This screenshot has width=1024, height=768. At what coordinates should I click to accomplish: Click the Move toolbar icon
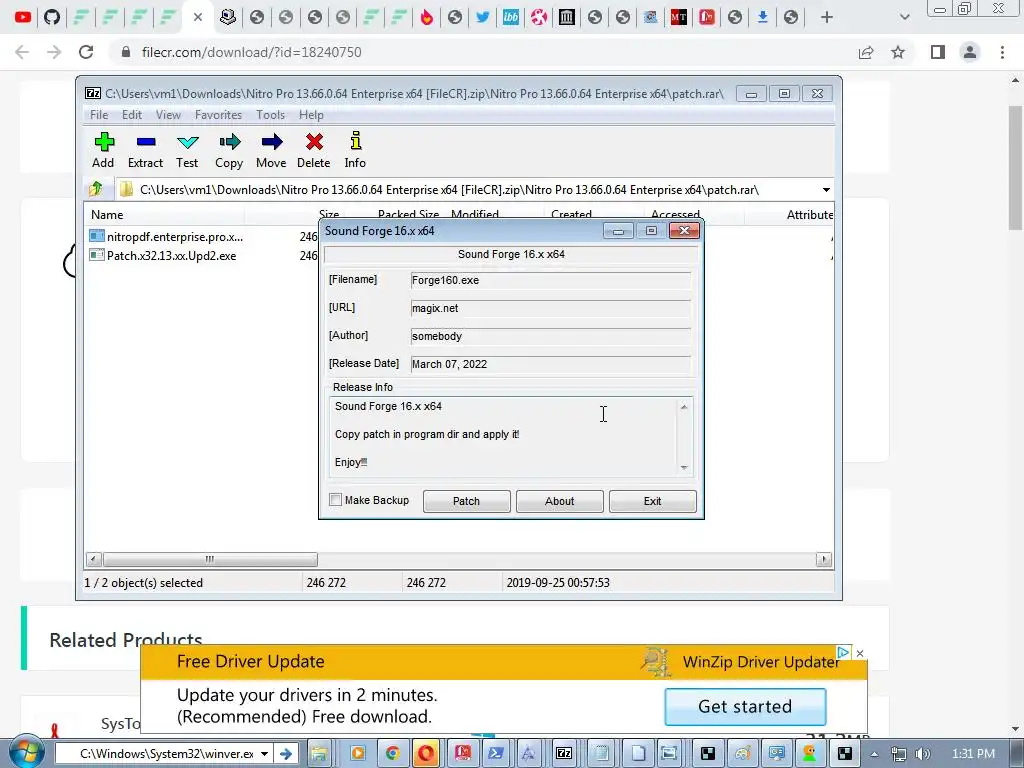pos(271,150)
